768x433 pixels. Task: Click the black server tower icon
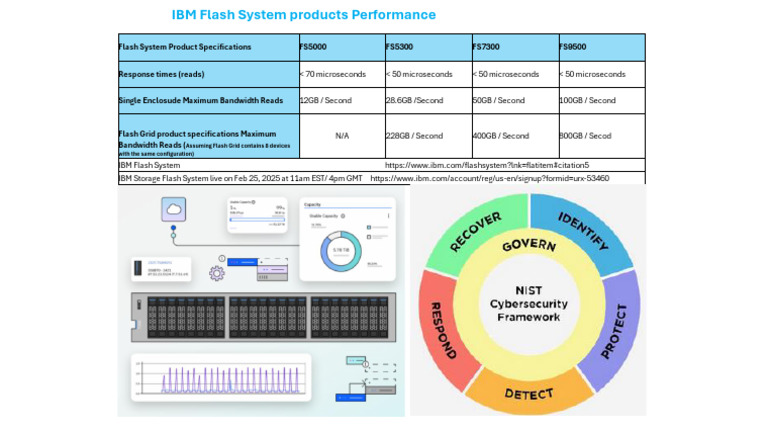click(138, 268)
